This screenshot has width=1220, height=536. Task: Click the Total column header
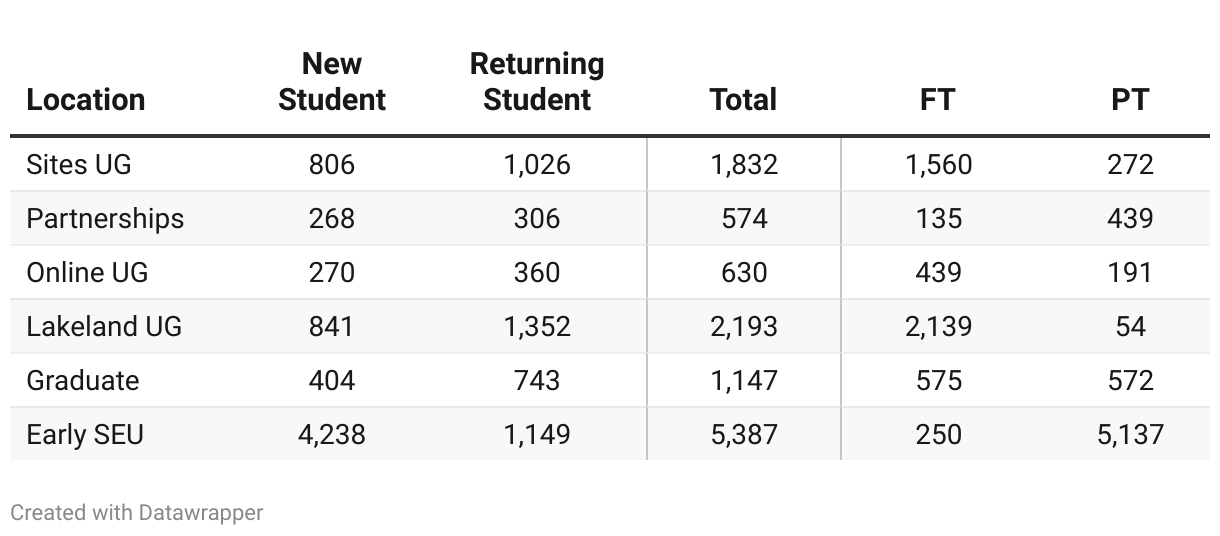coord(743,100)
